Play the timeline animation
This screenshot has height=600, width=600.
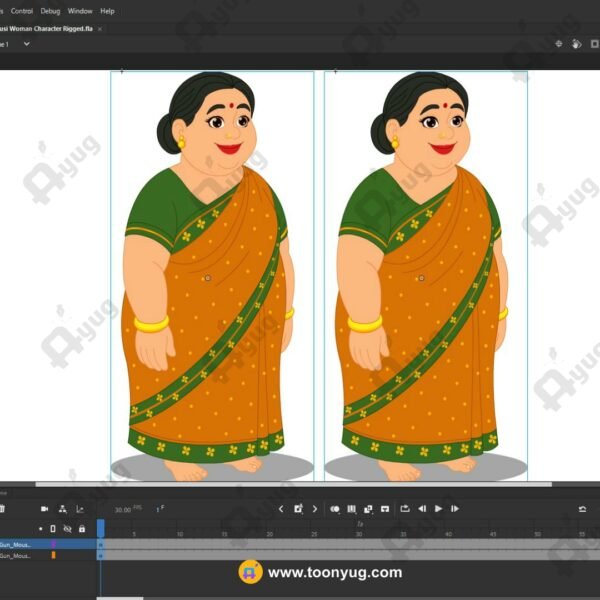(x=439, y=509)
